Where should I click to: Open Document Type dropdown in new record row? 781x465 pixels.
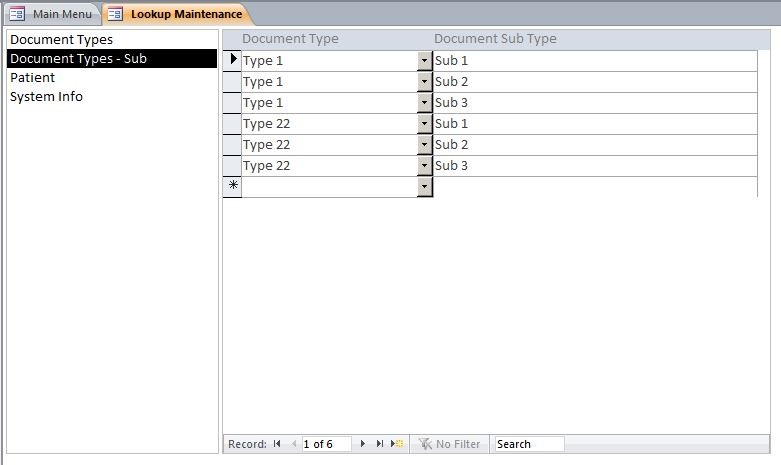(x=424, y=187)
